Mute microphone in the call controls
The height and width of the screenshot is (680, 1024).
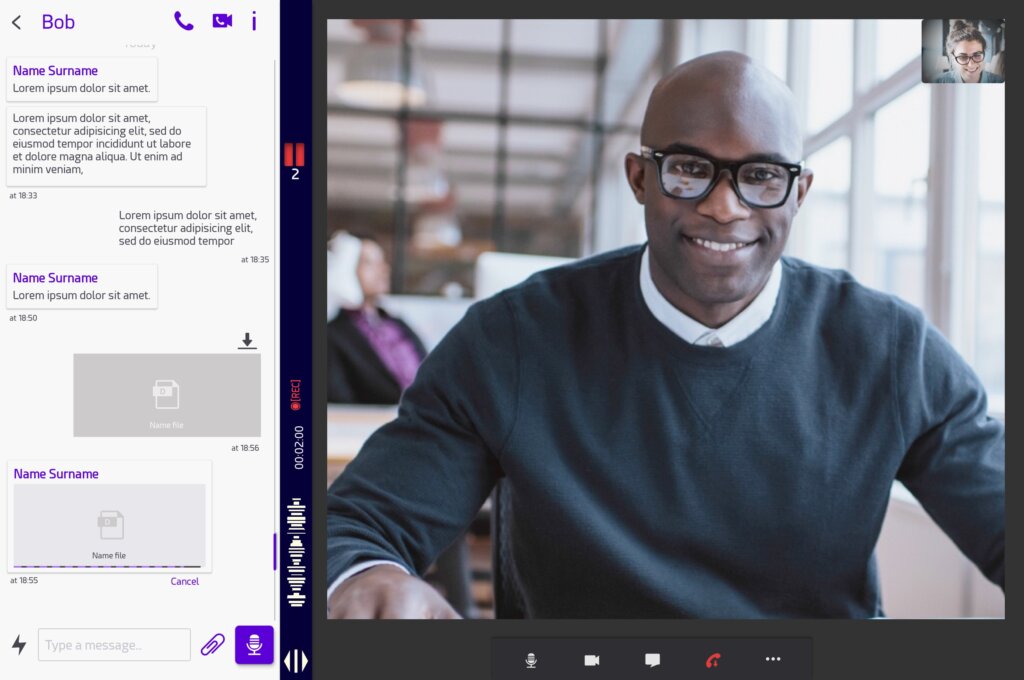click(531, 660)
